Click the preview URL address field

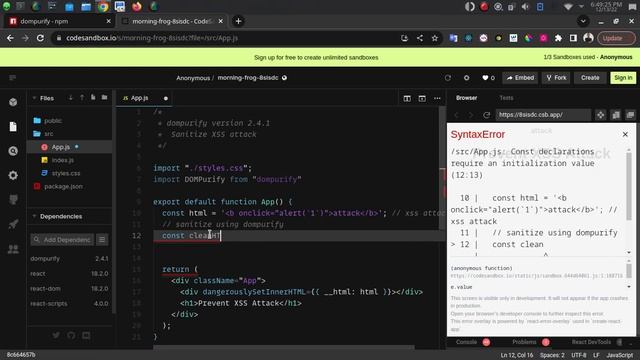543,115
